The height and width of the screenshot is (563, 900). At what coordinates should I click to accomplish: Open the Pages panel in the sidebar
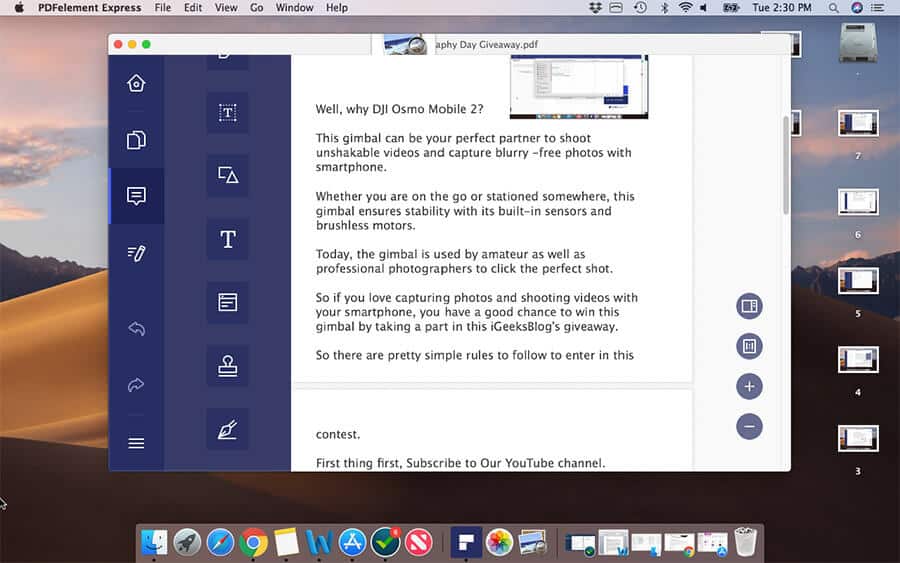click(136, 140)
